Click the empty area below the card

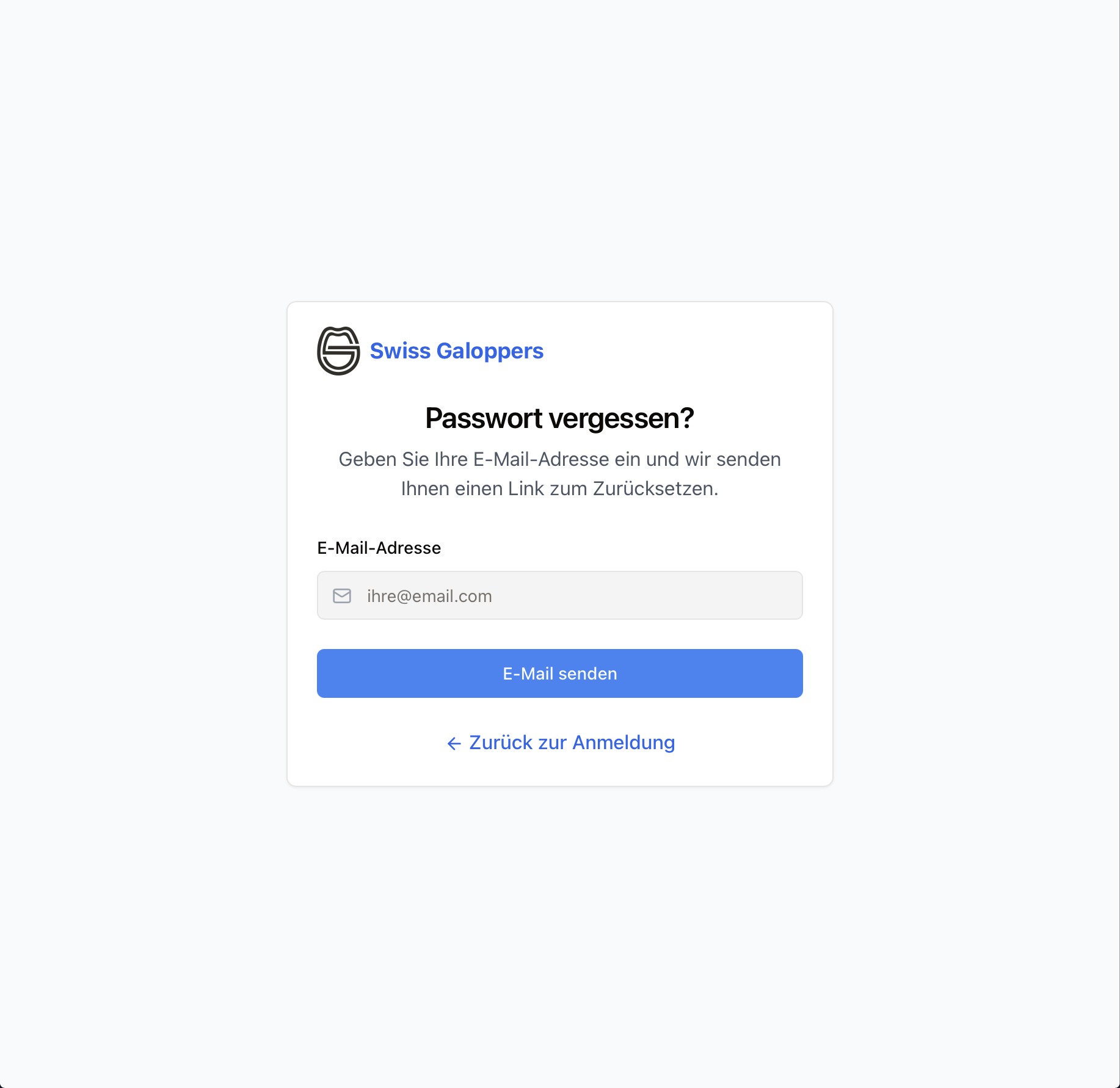coord(559,934)
